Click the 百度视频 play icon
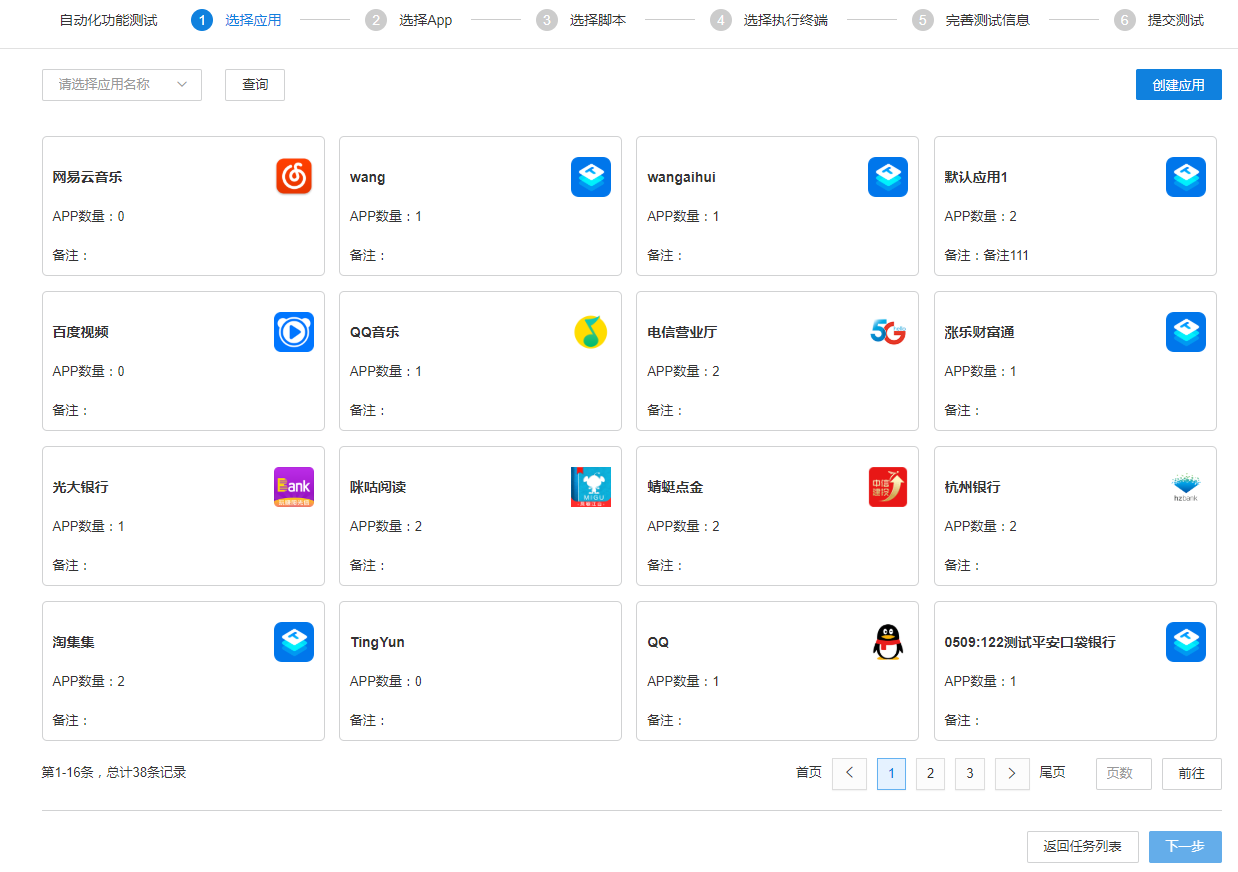The width and height of the screenshot is (1238, 872). 294,332
